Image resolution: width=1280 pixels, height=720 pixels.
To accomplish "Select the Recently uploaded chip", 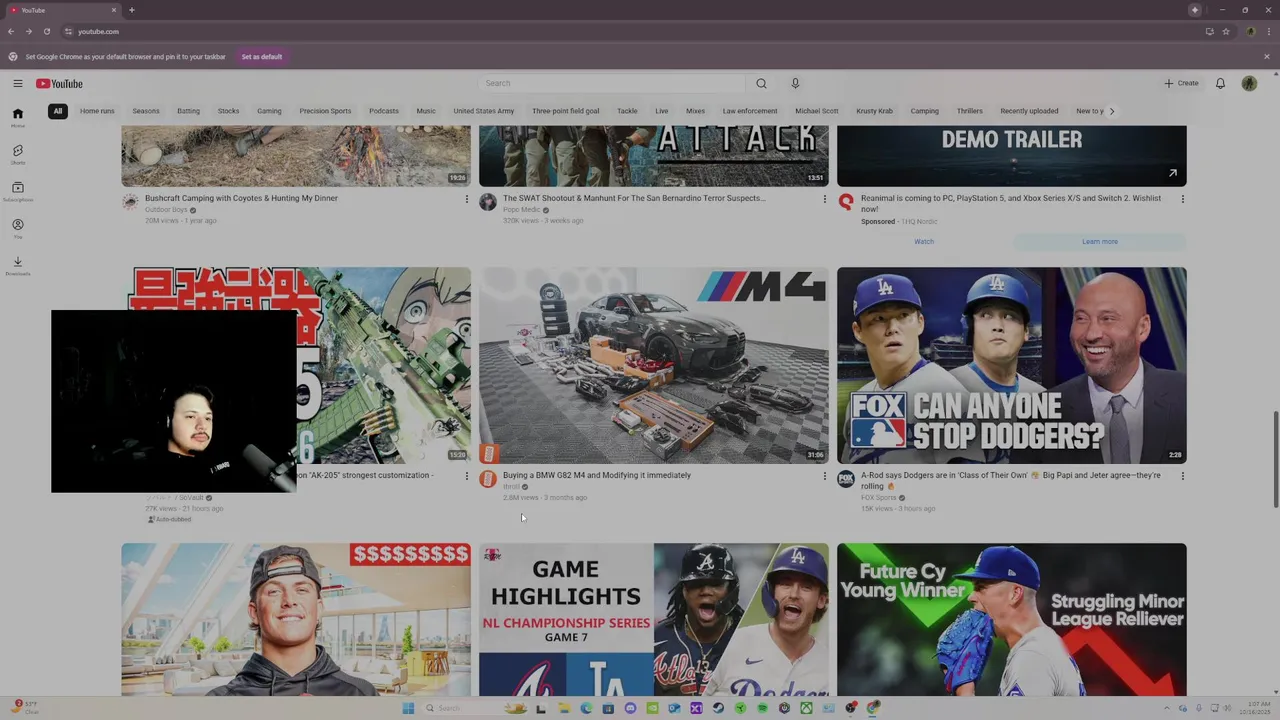I will (x=1029, y=111).
